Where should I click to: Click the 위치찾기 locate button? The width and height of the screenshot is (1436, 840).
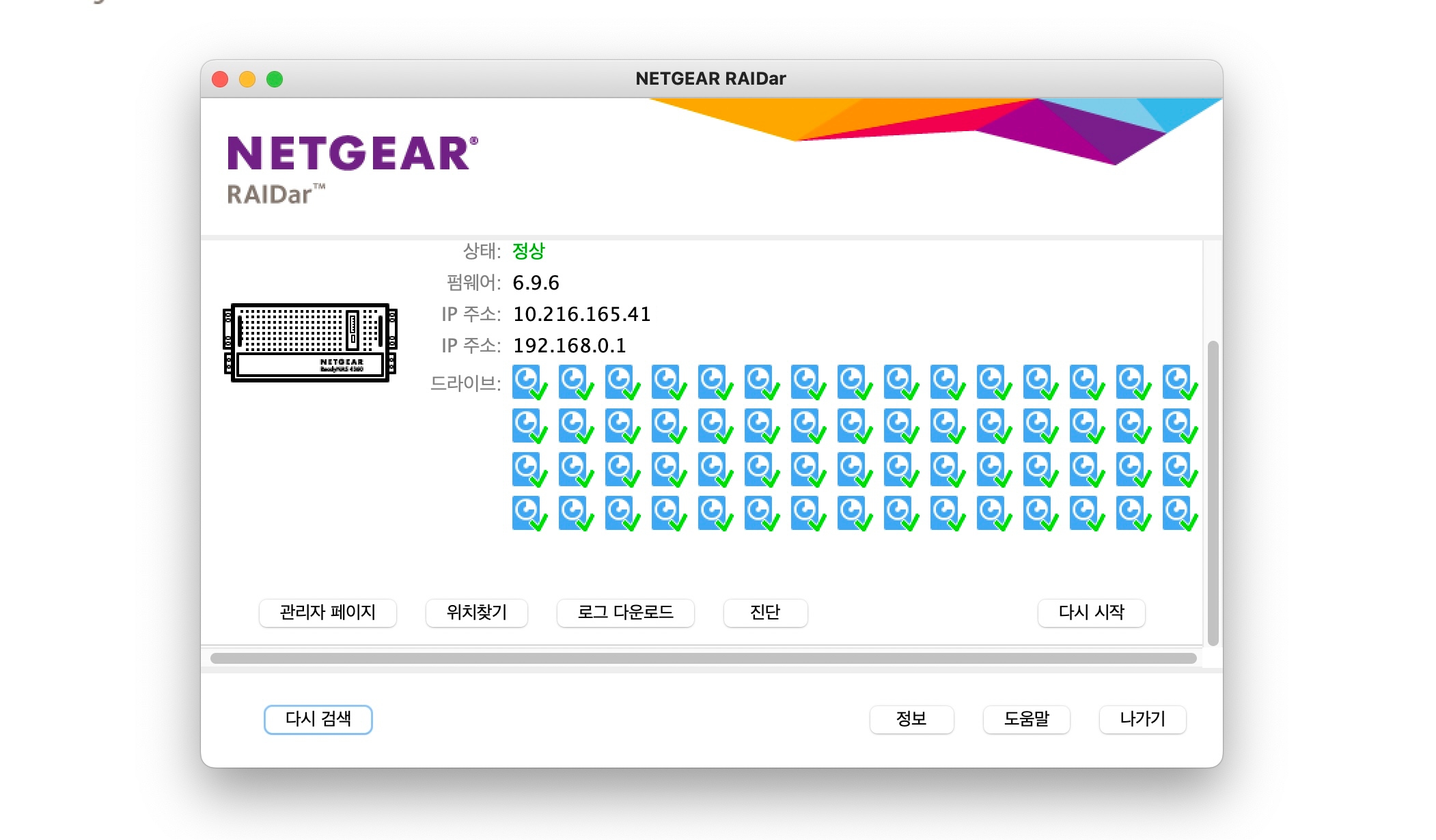click(477, 613)
